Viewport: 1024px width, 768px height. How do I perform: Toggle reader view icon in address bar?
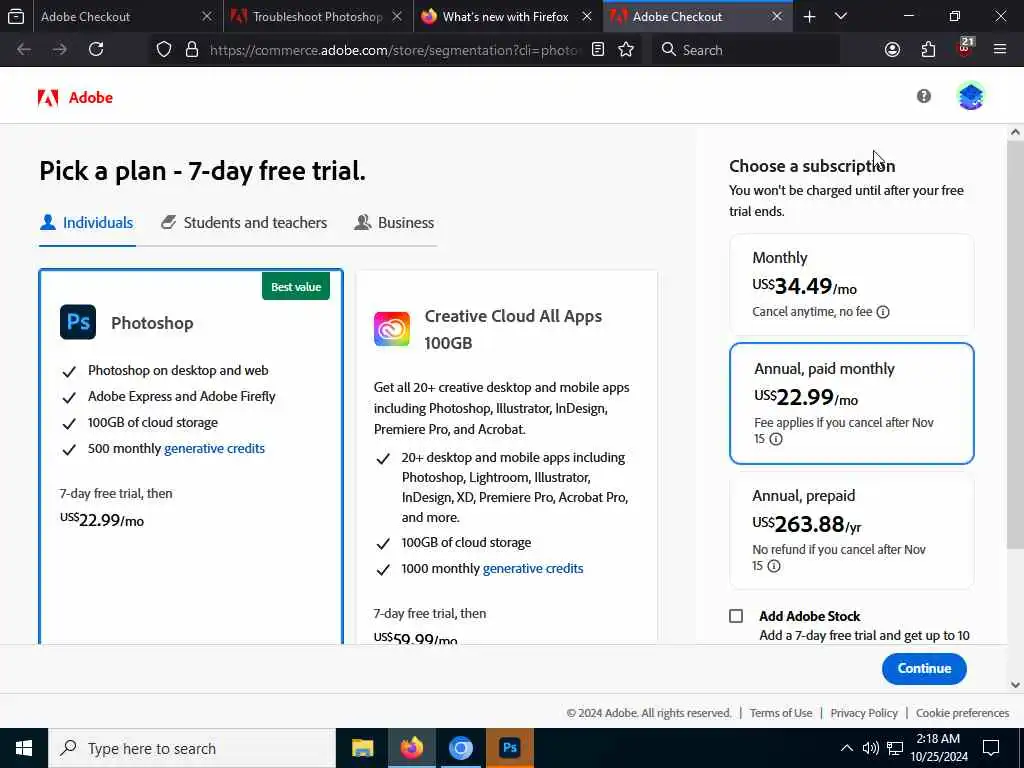point(598,50)
